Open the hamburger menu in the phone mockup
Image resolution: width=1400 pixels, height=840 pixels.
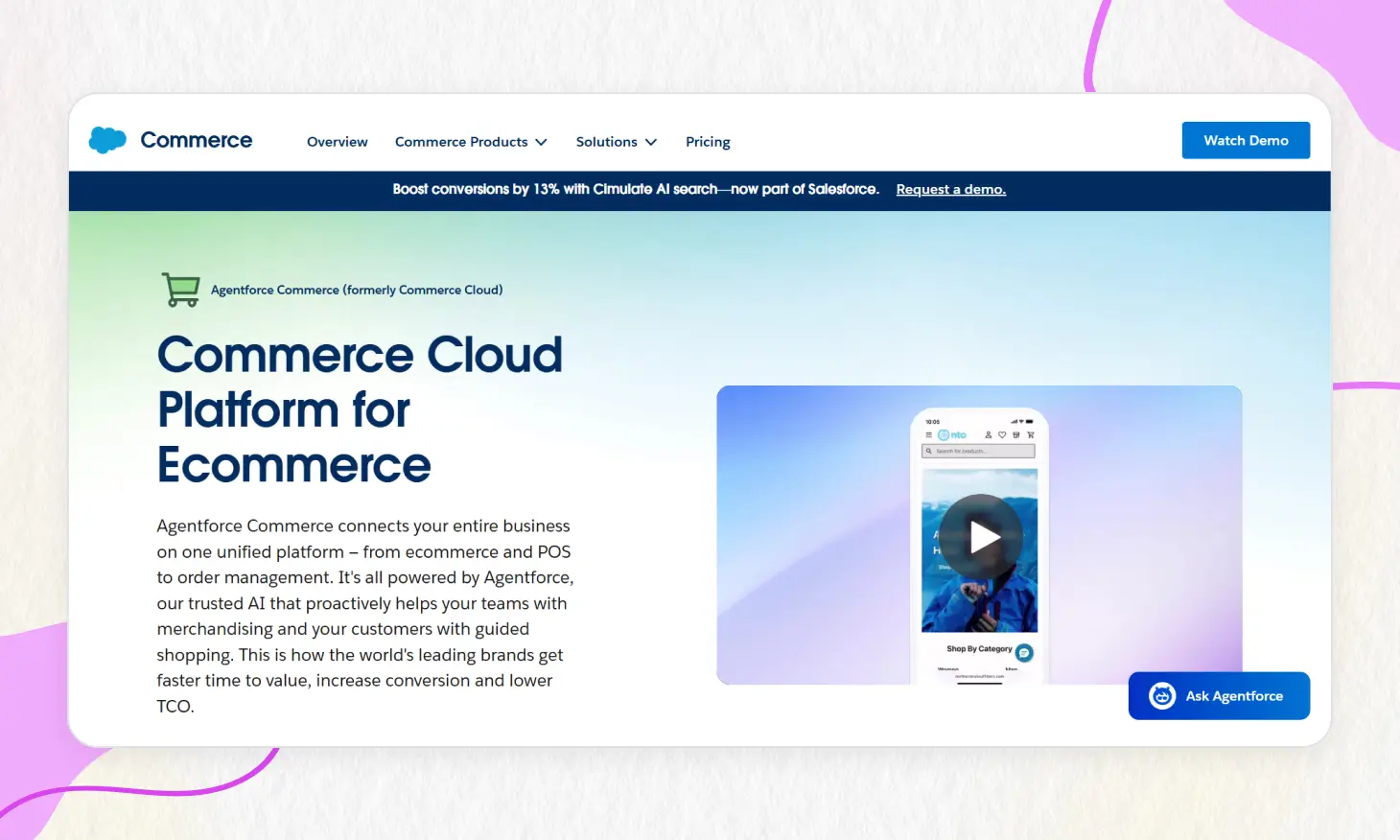coord(929,435)
